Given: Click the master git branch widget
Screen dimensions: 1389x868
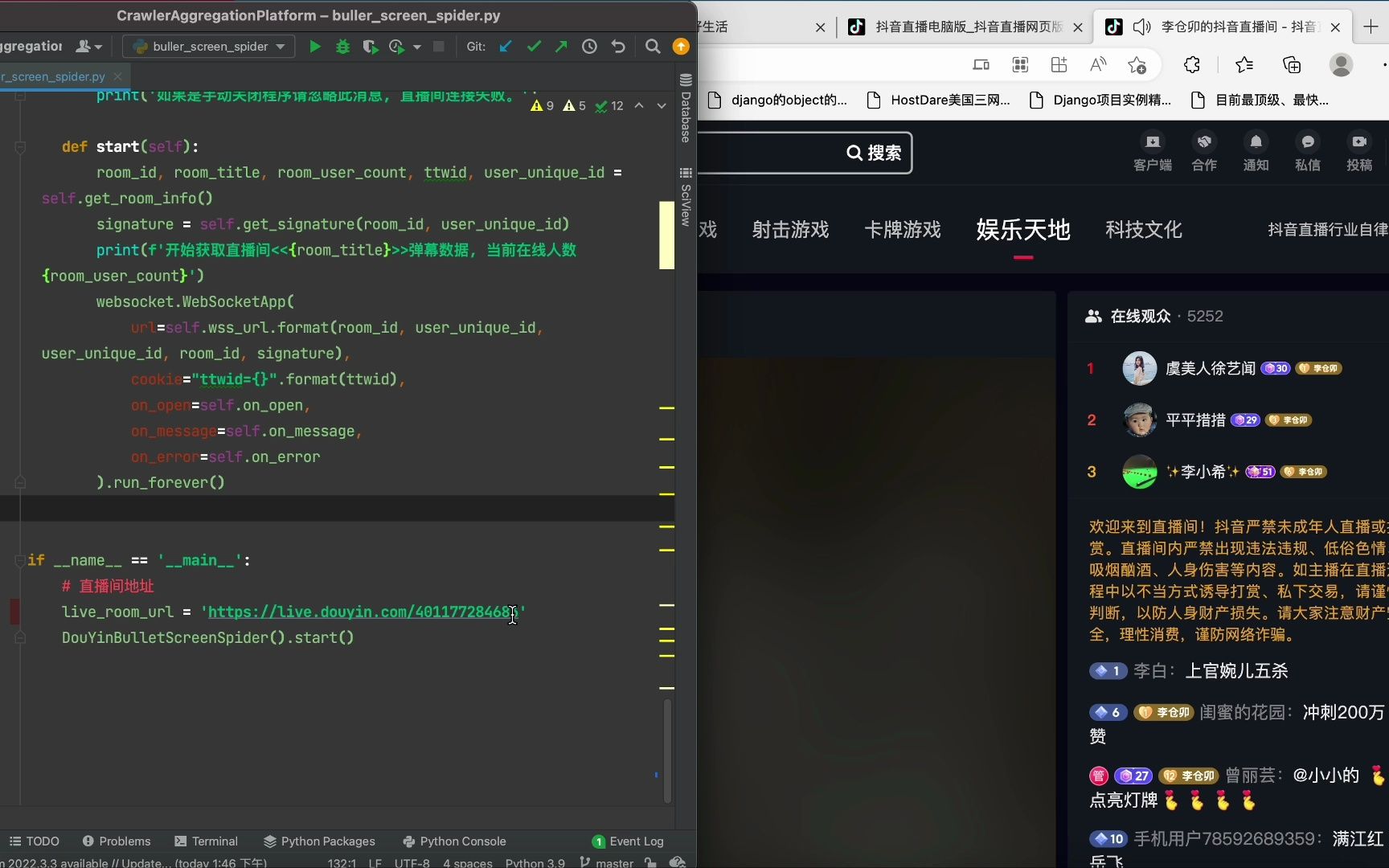Looking at the screenshot, I should tap(607, 862).
